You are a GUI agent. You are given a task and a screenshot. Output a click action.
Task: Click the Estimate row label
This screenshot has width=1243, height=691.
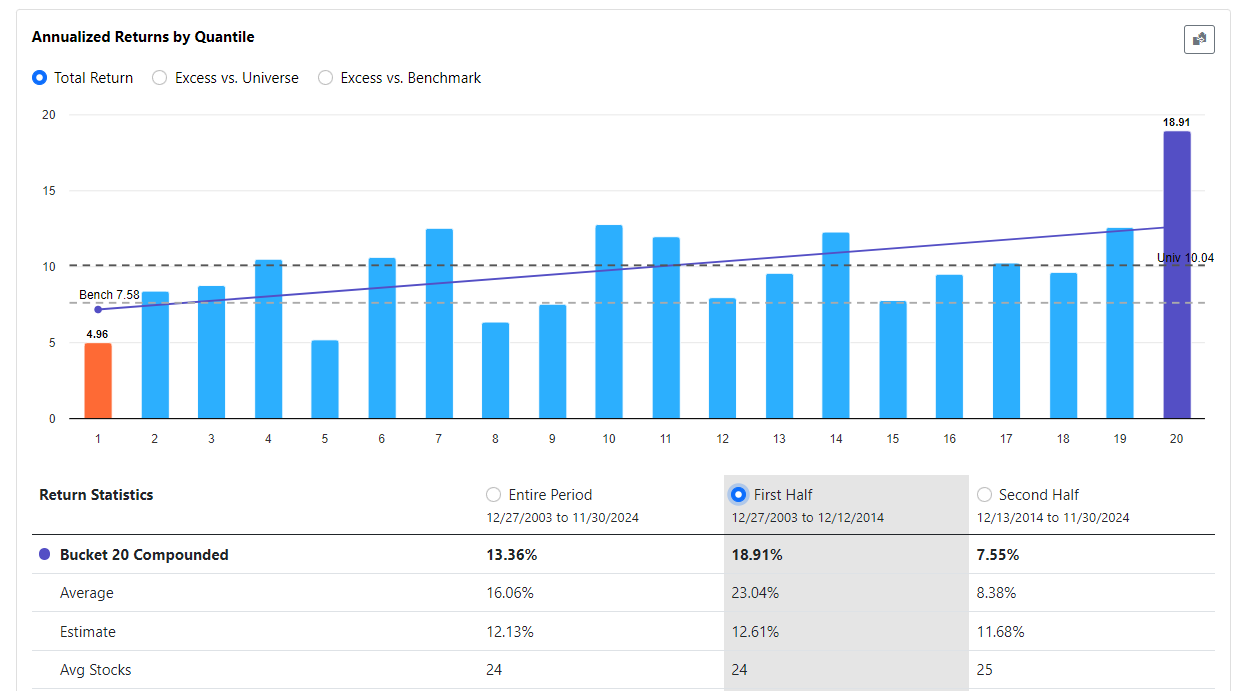pyautogui.click(x=88, y=632)
